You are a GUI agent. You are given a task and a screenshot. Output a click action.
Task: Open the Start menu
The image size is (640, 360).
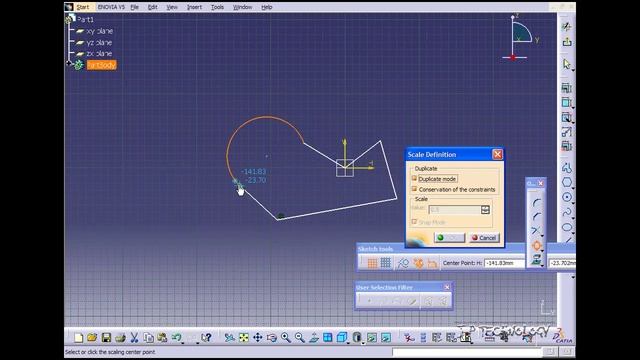83,7
